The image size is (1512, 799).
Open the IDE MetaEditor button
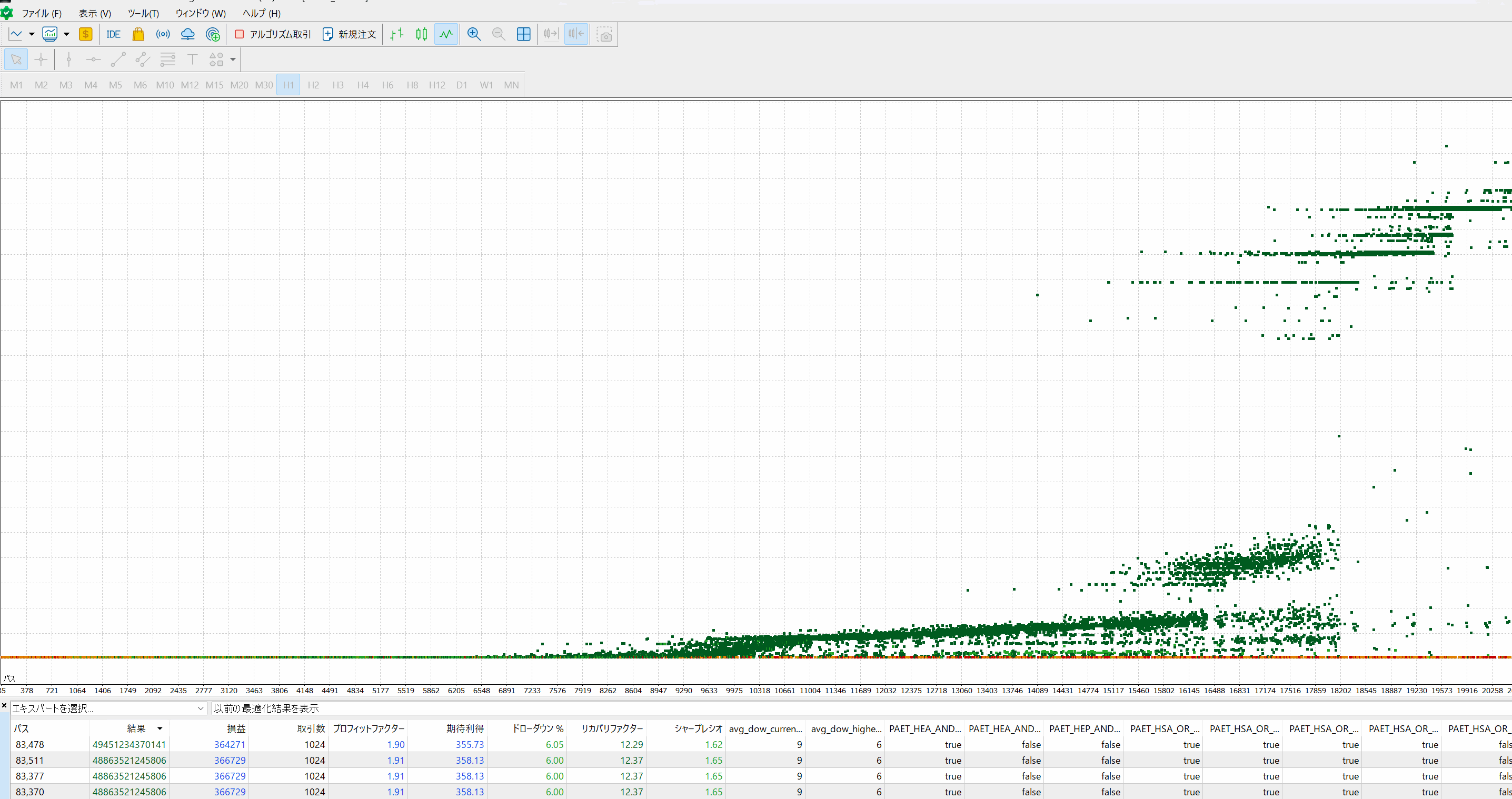click(113, 34)
